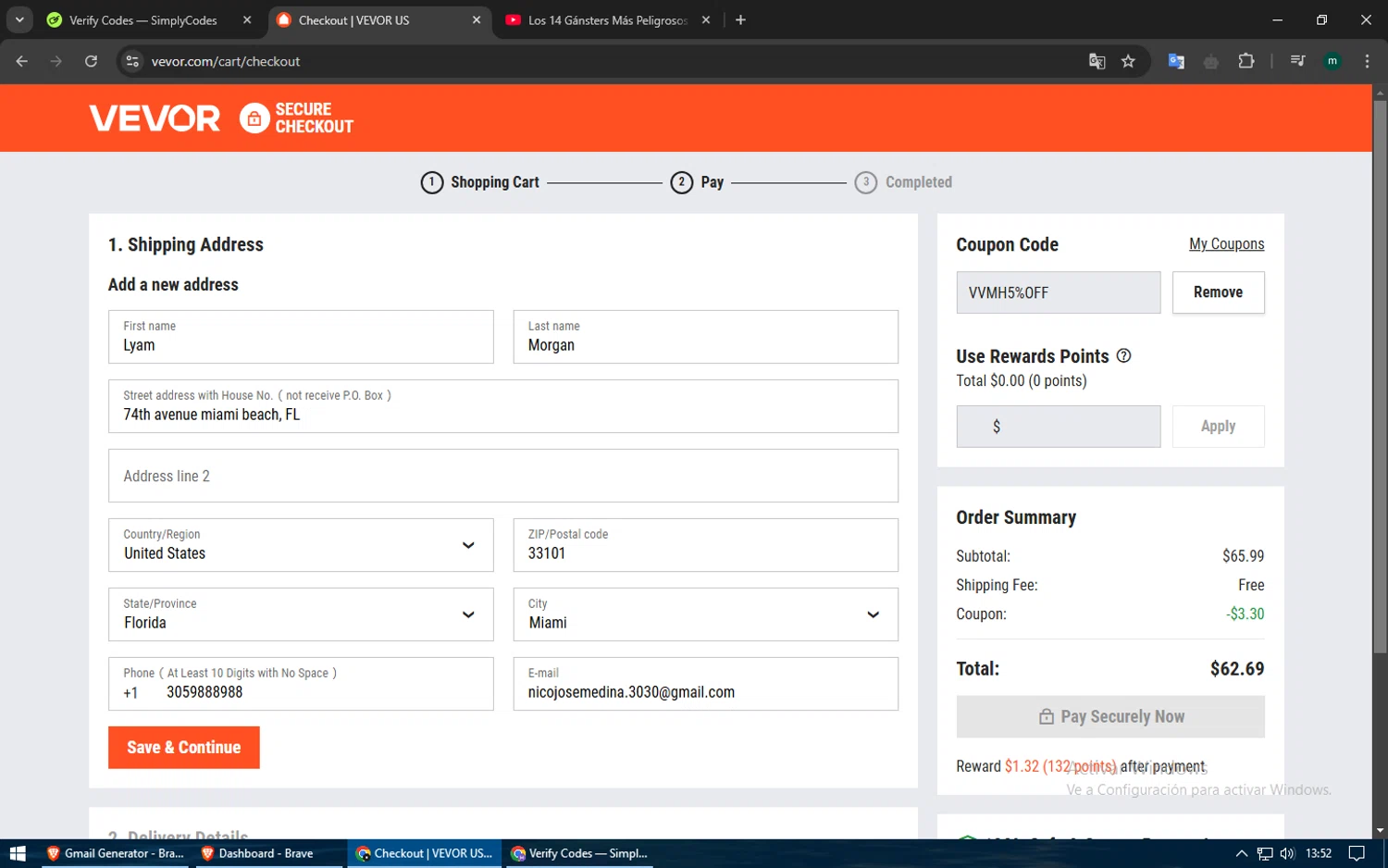The image size is (1388, 868).
Task: Click the Total $62.69 amount
Action: tap(1237, 668)
